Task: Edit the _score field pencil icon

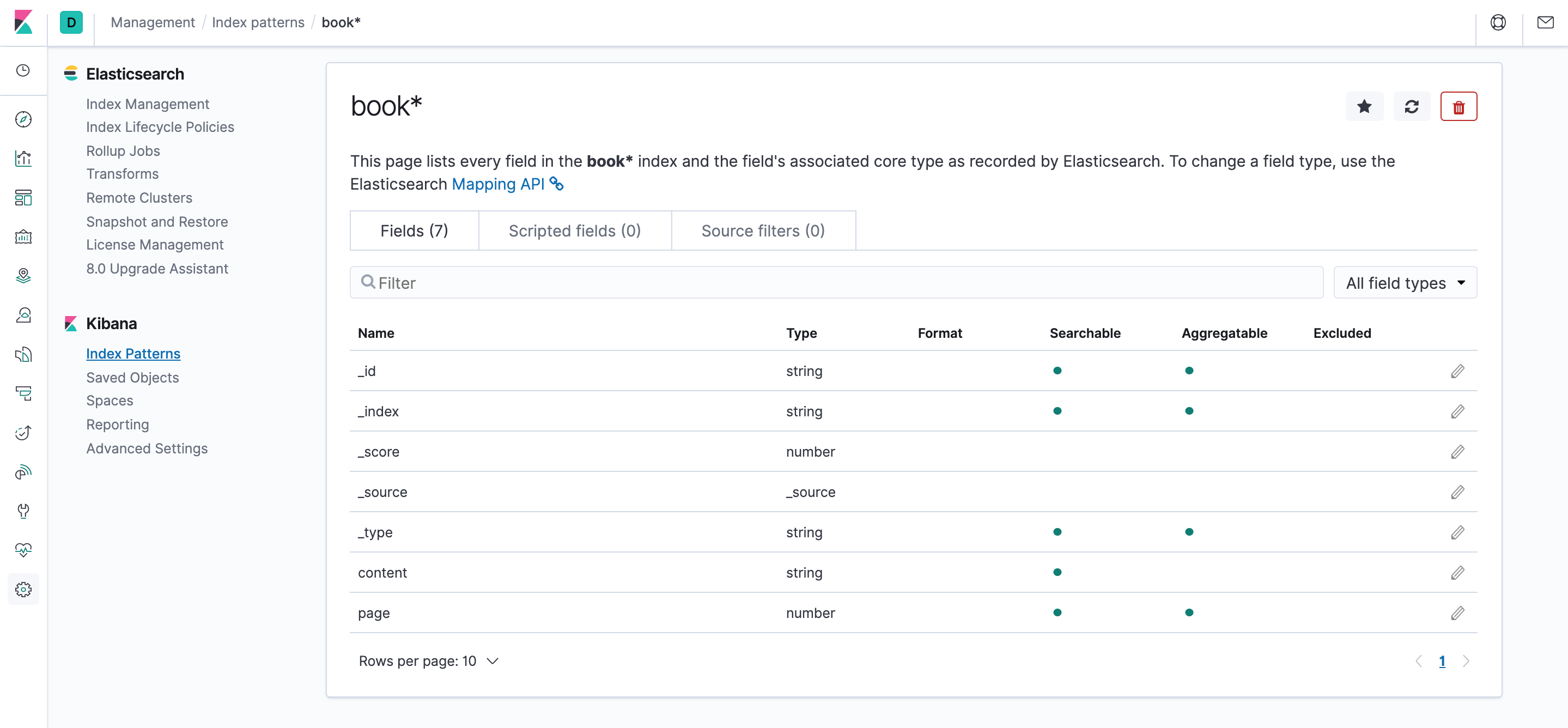Action: point(1457,452)
